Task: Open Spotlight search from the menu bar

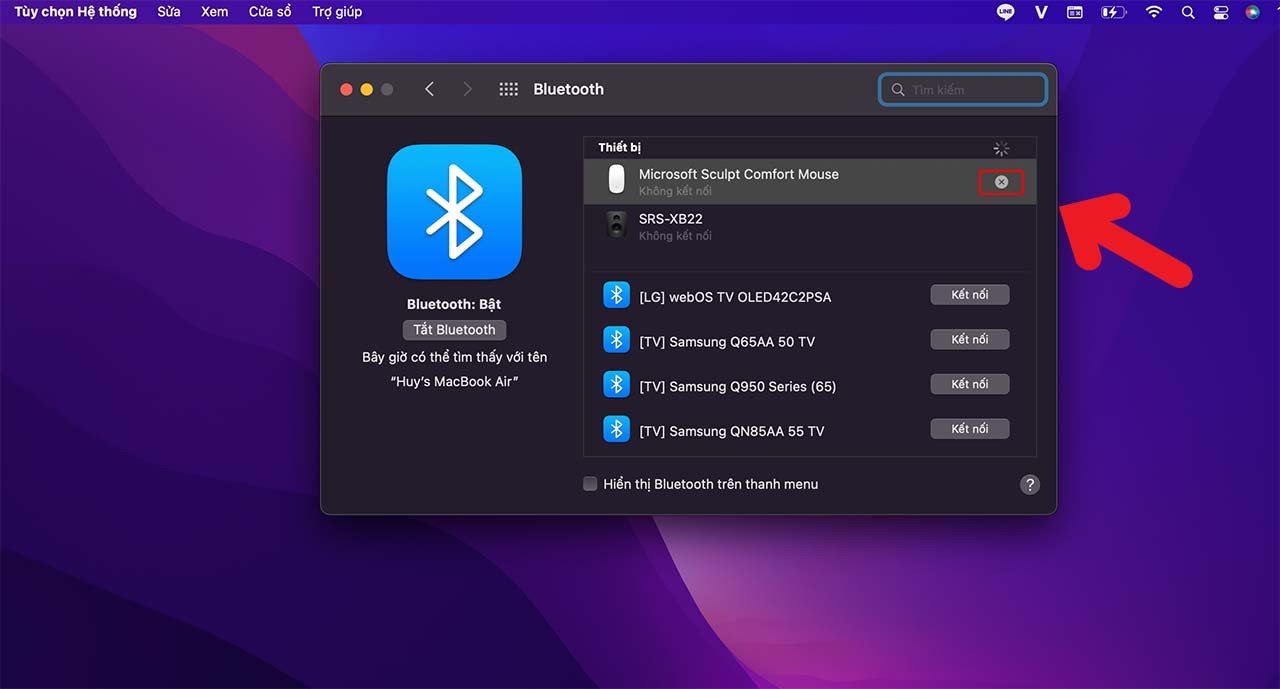Action: pyautogui.click(x=1187, y=12)
